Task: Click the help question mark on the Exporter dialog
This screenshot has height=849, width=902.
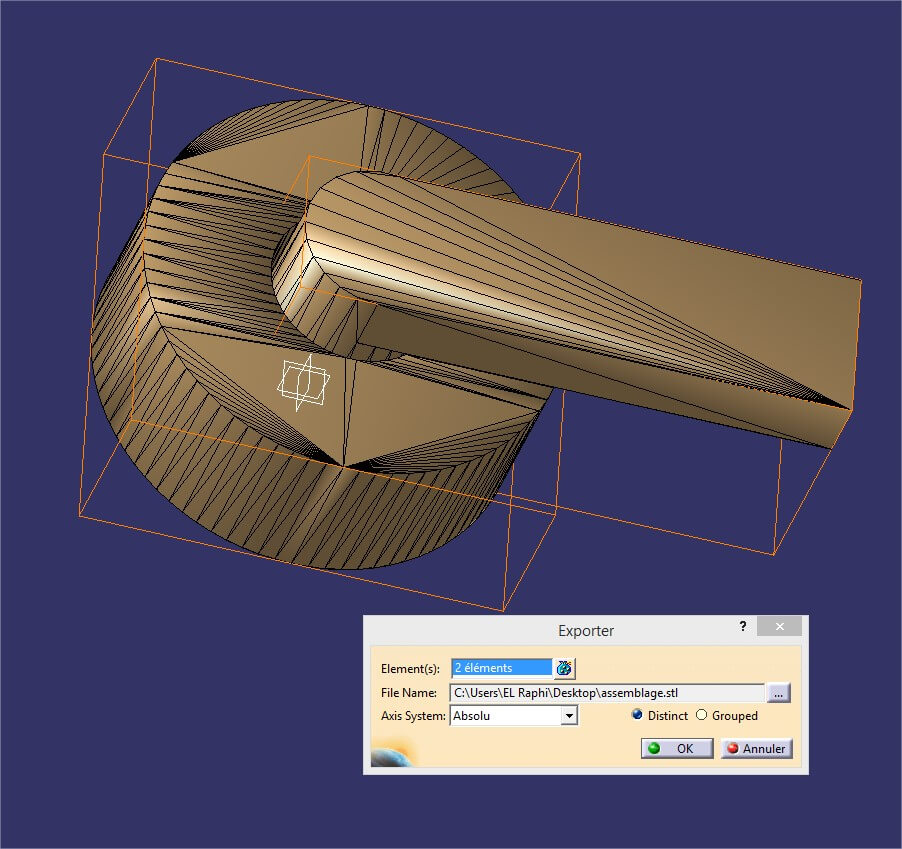Action: [742, 627]
